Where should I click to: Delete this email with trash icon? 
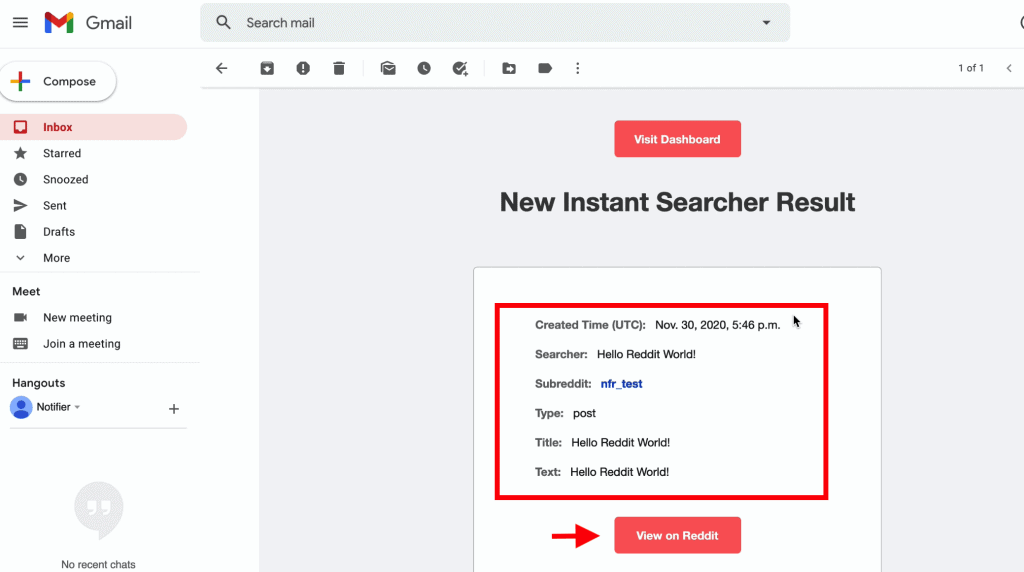[339, 68]
